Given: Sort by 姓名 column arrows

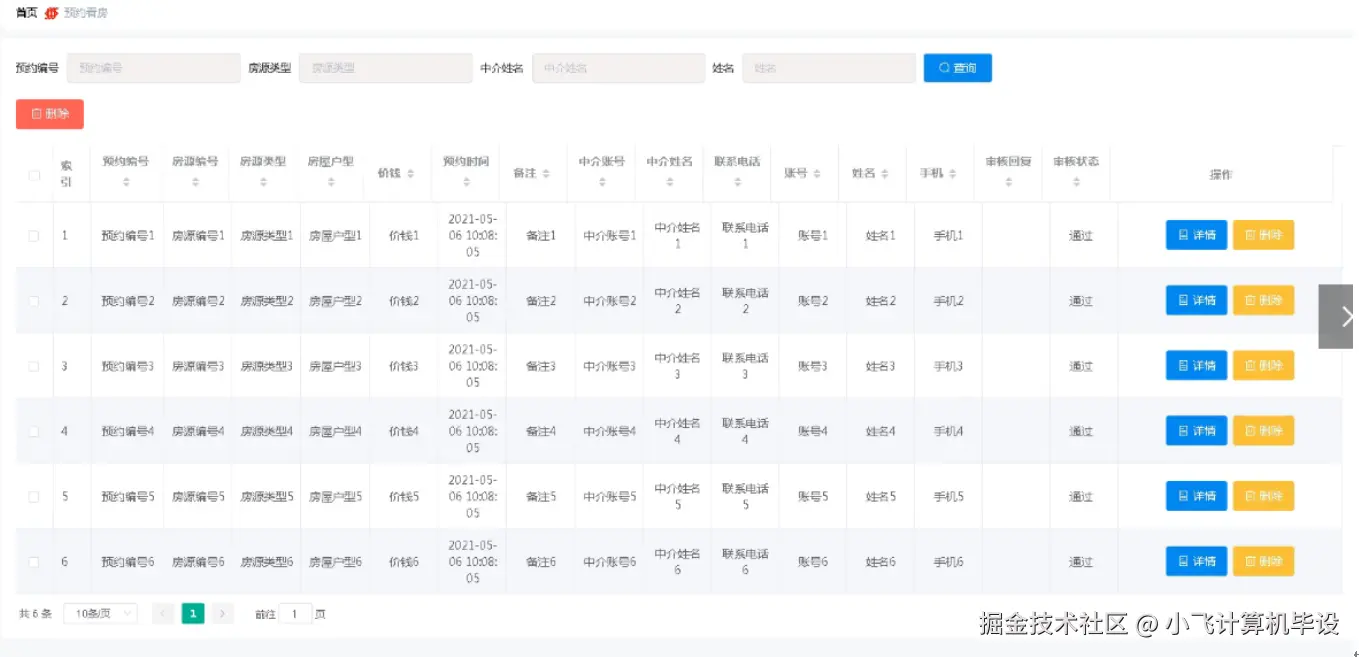Looking at the screenshot, I should (x=885, y=174).
